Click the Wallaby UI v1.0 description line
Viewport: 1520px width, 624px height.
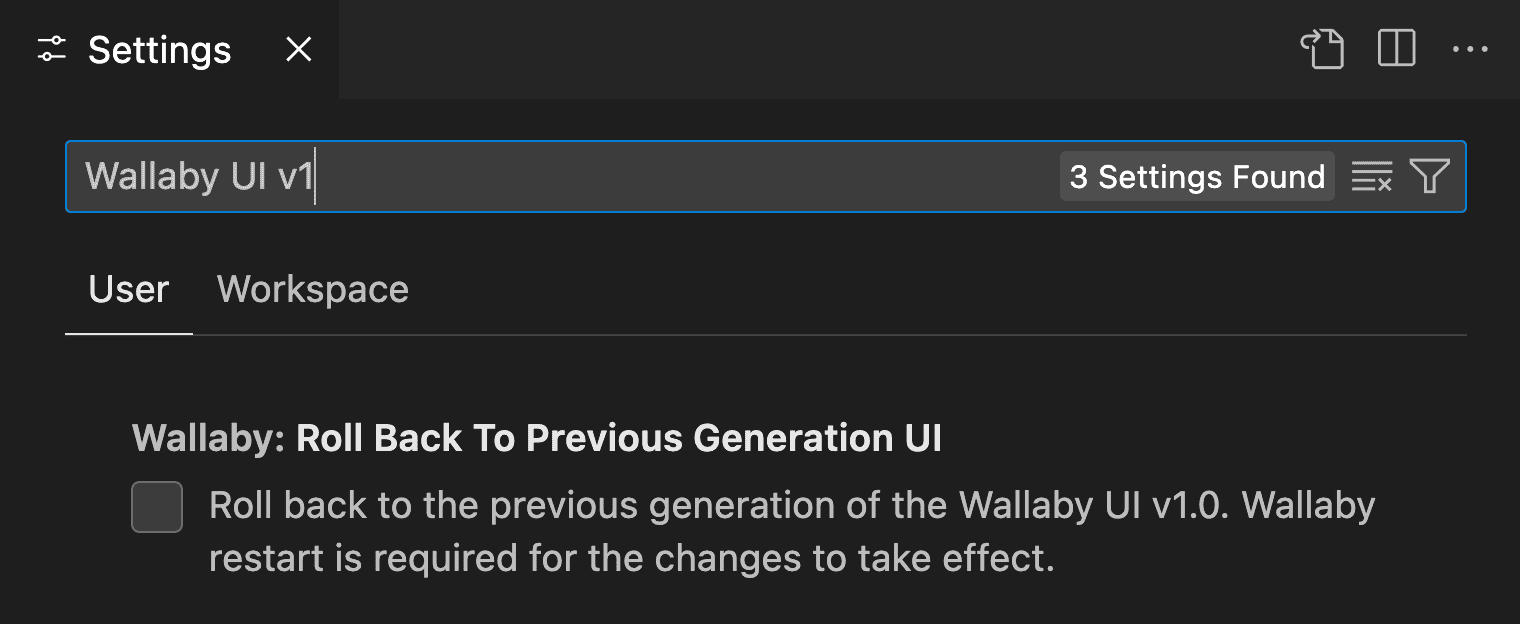(792, 506)
